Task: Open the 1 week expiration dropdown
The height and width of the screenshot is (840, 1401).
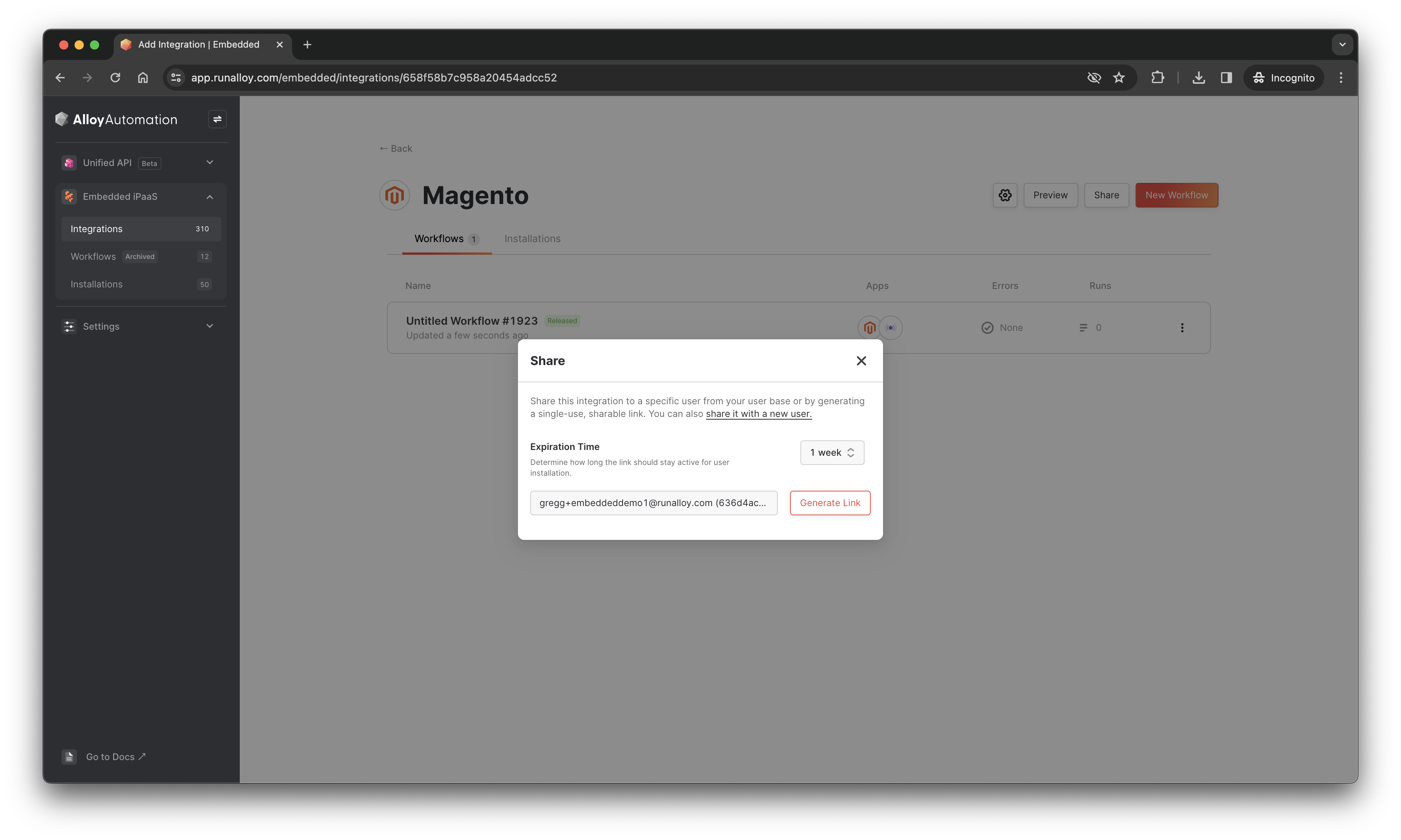Action: [x=832, y=452]
